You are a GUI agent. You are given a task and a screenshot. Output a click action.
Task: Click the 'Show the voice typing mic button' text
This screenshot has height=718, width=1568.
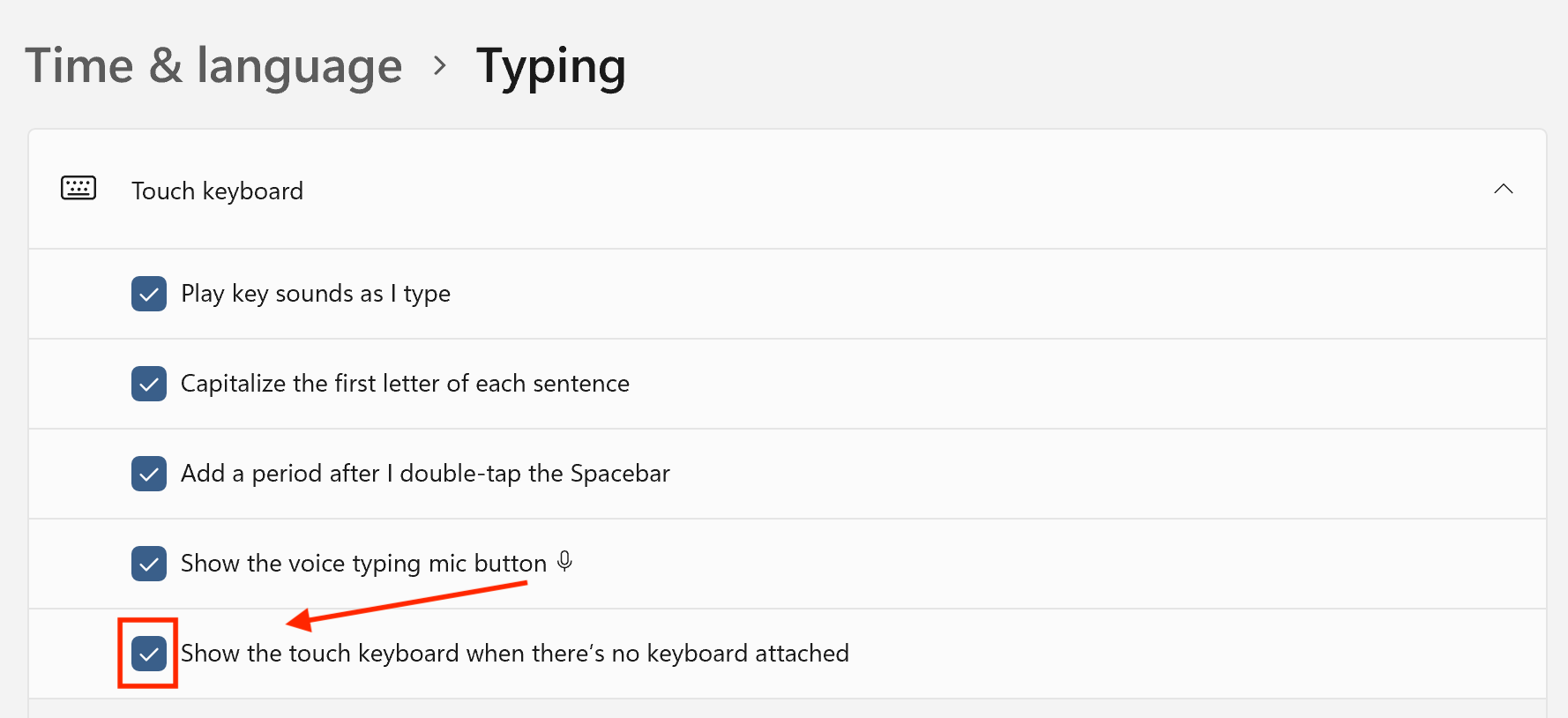point(363,564)
